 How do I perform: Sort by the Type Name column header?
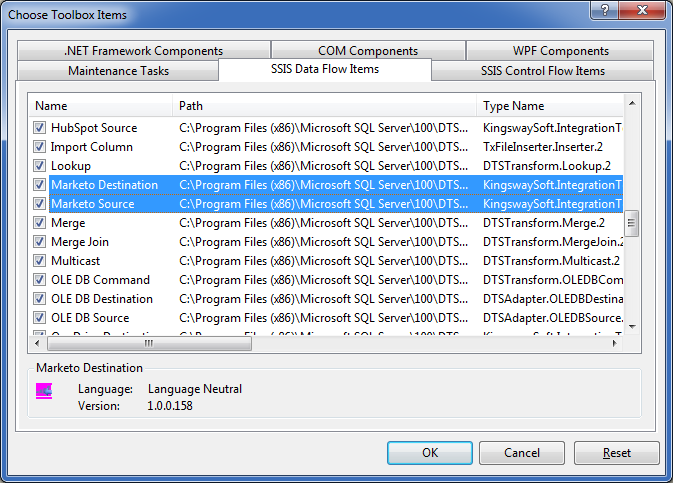point(550,106)
